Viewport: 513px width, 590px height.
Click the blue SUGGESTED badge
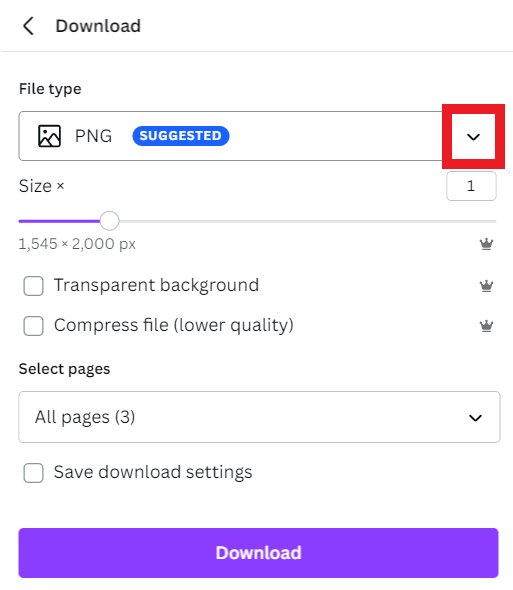[181, 136]
